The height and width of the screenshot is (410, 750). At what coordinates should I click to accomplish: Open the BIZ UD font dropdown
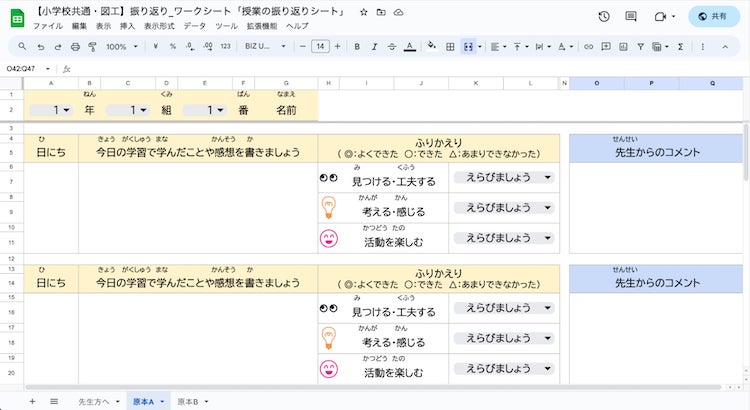(268, 47)
